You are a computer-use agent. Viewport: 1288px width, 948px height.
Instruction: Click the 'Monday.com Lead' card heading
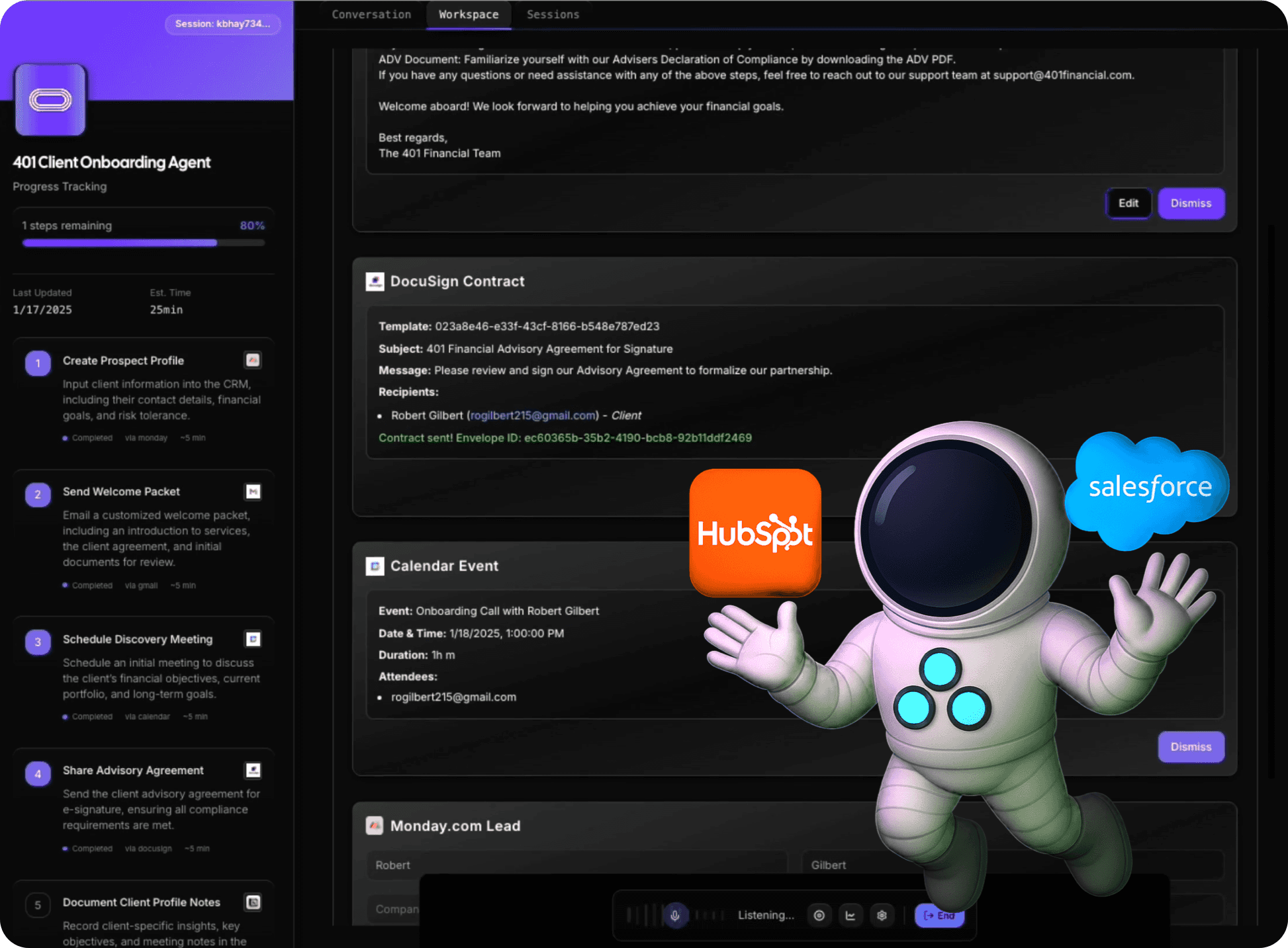tap(455, 826)
